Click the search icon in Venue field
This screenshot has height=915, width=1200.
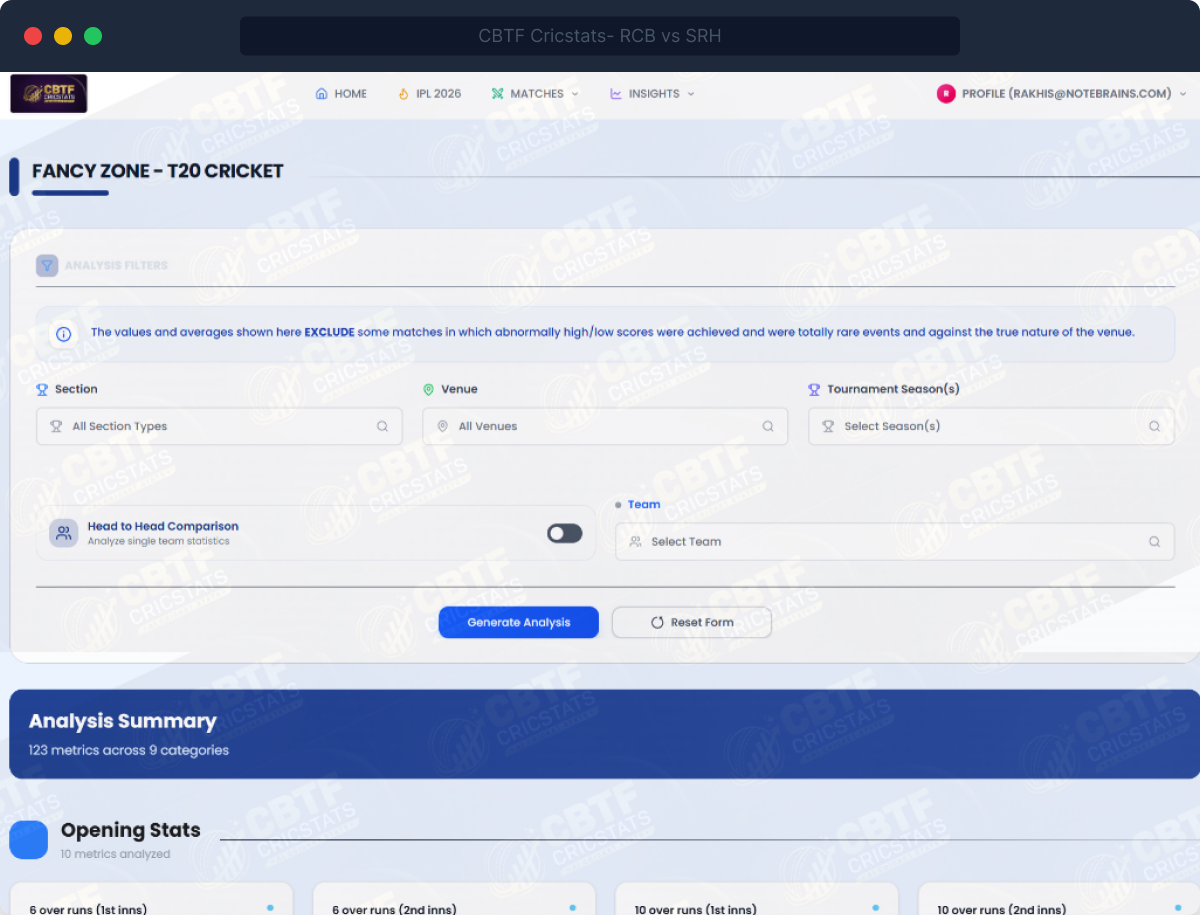tap(768, 426)
